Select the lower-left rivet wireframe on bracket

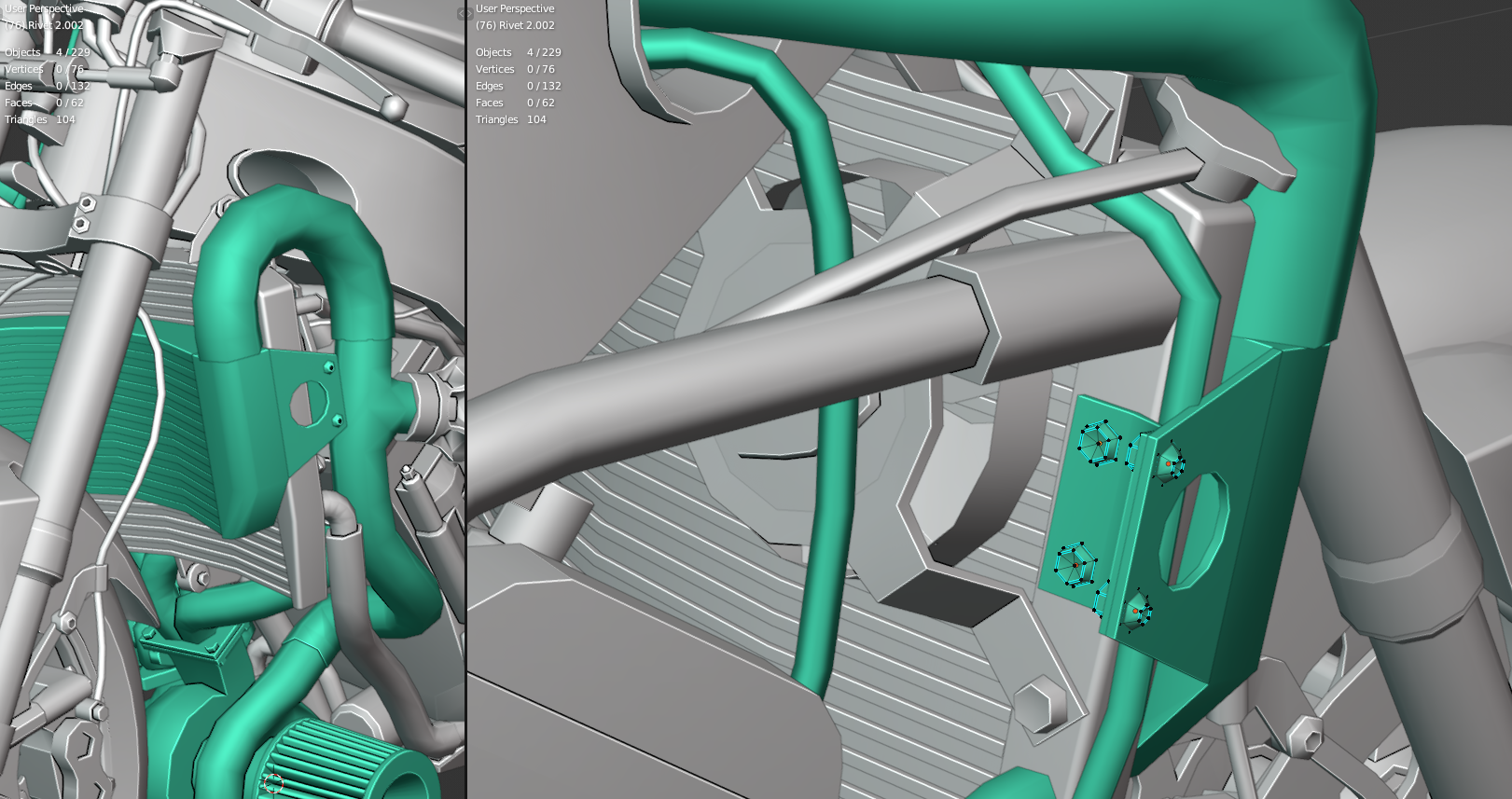1075,564
